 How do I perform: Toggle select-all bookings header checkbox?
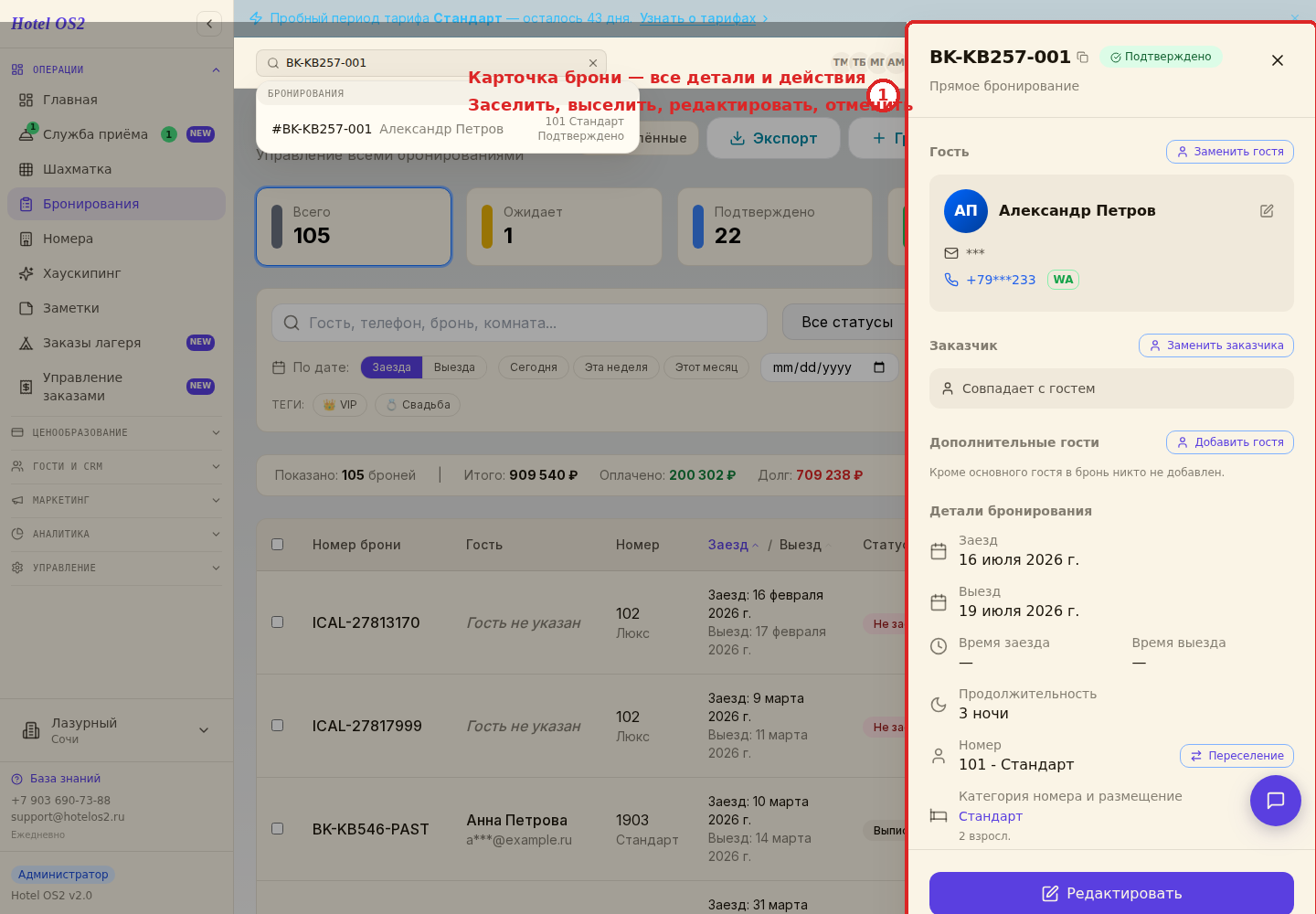pos(277,545)
